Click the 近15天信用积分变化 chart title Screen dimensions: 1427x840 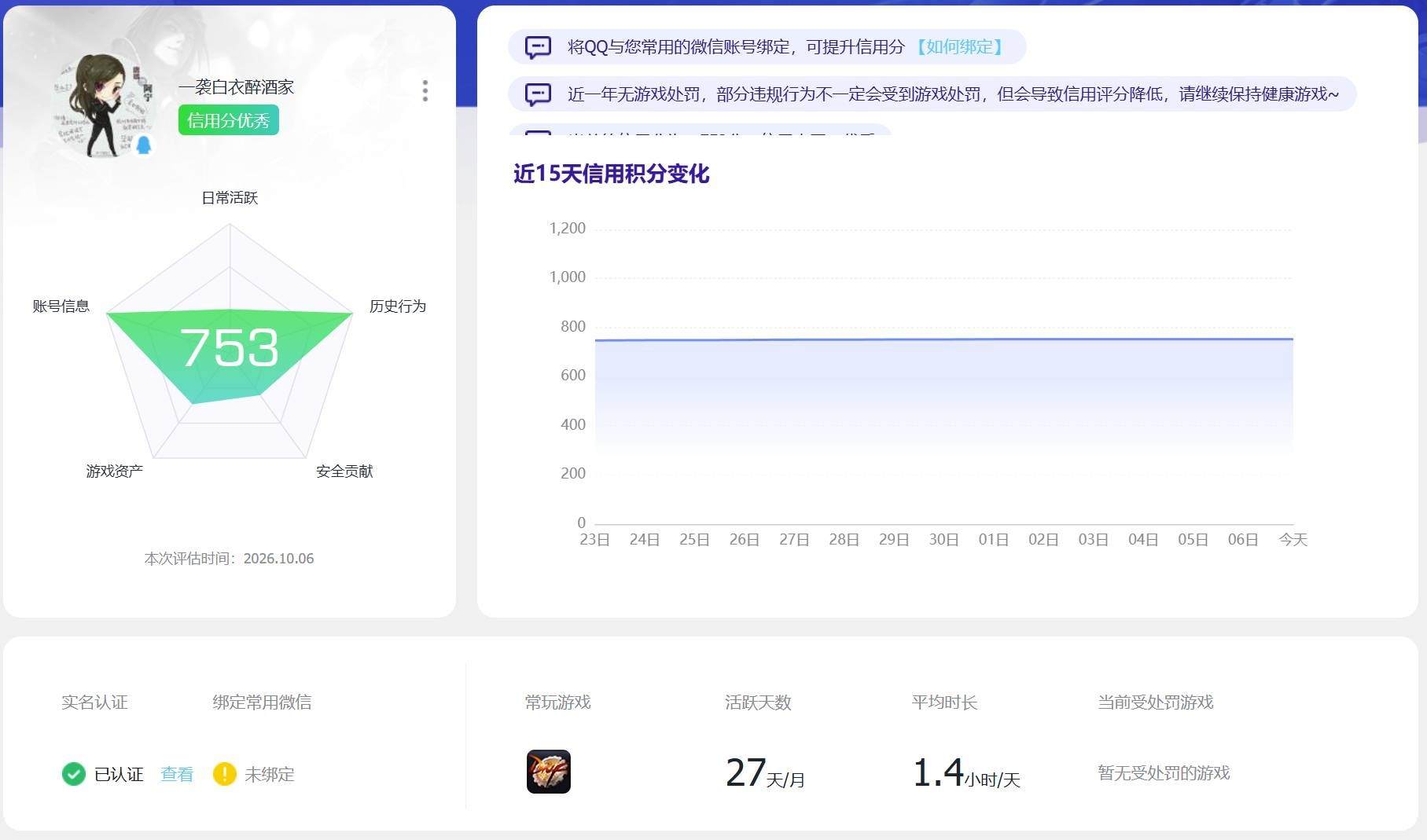pos(611,174)
